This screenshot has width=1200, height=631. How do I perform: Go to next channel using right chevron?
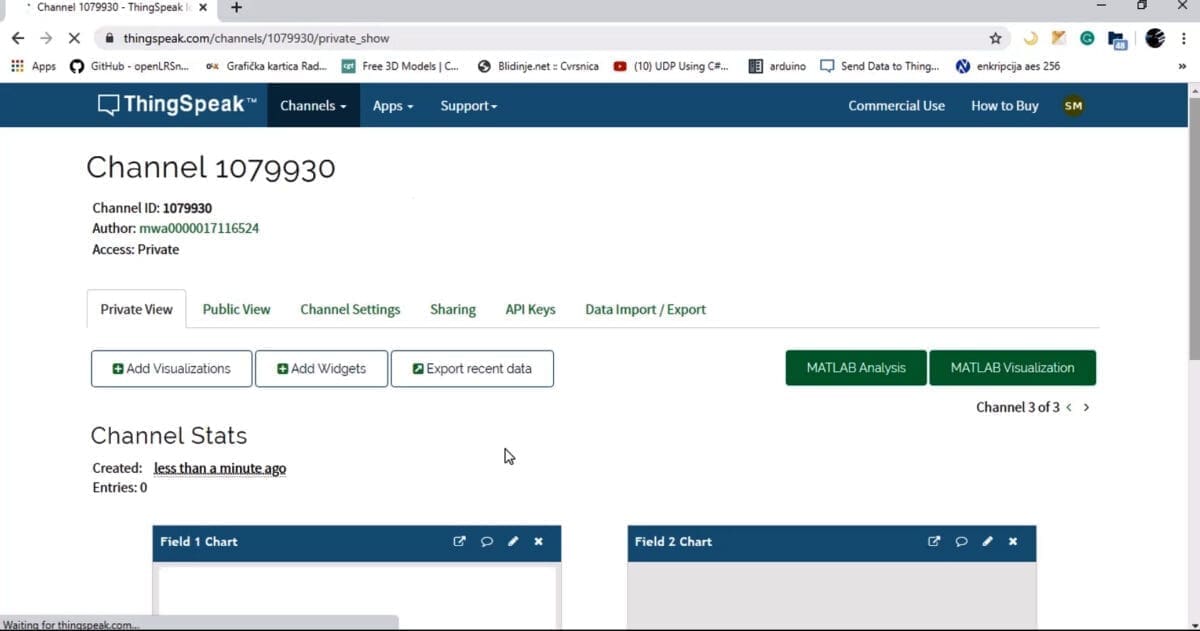pyautogui.click(x=1086, y=408)
